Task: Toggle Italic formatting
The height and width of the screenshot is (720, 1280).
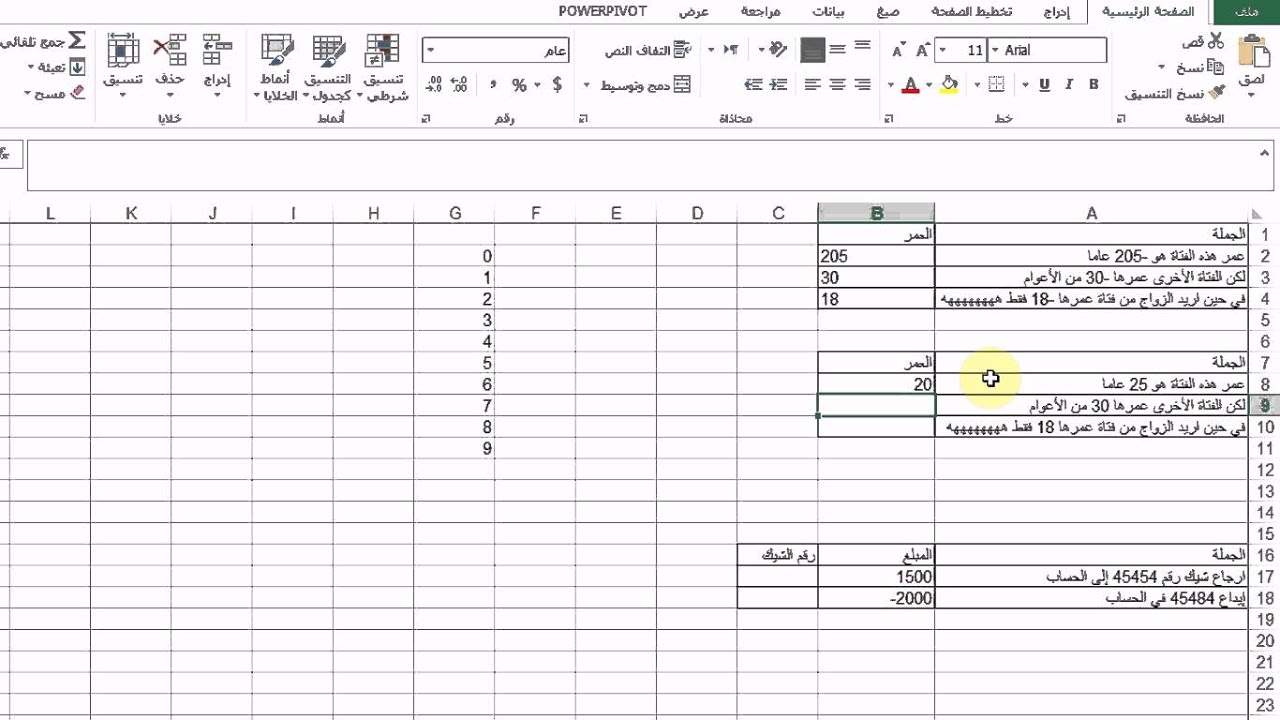Action: tap(1070, 85)
